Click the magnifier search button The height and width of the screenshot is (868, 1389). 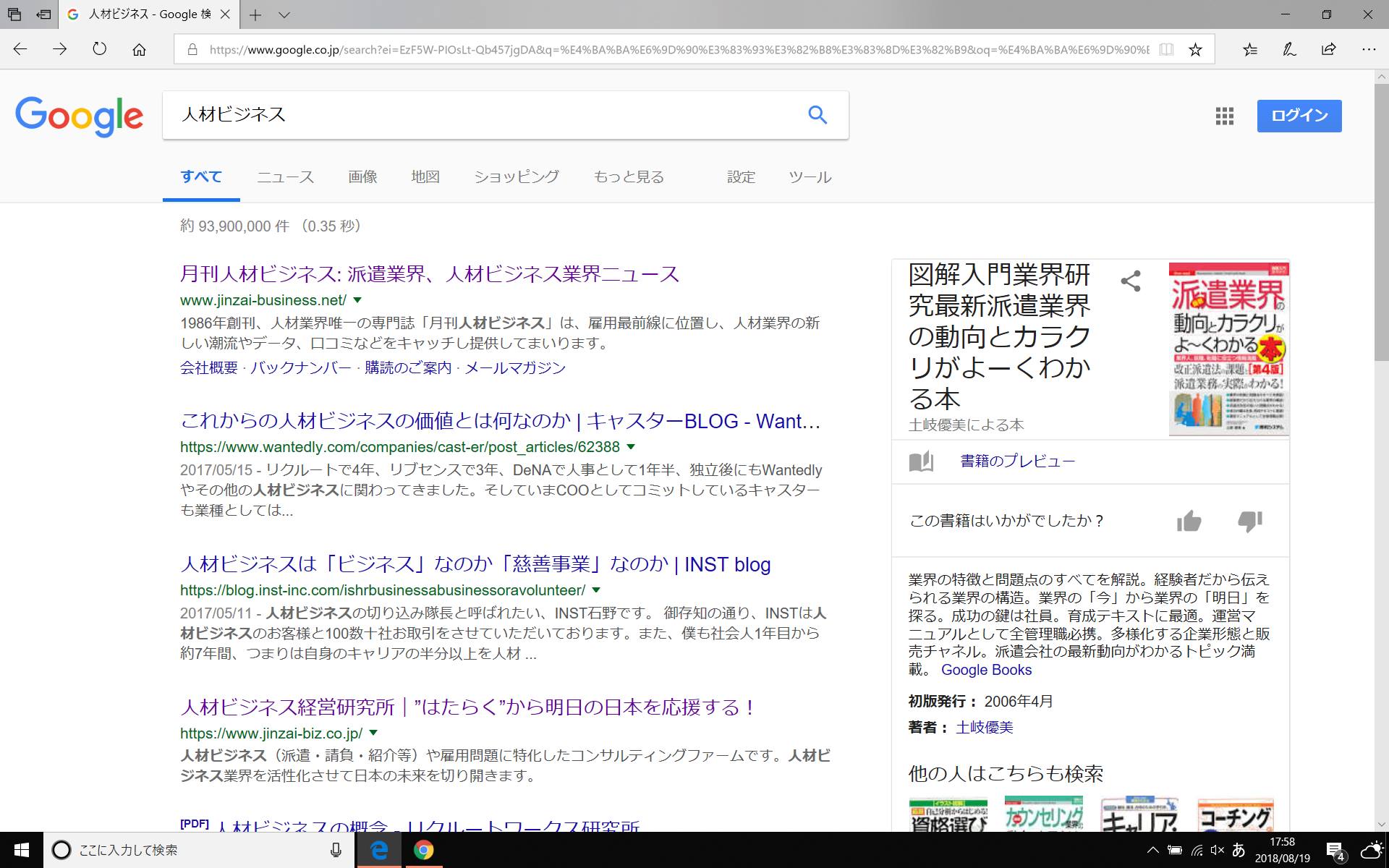click(x=817, y=114)
